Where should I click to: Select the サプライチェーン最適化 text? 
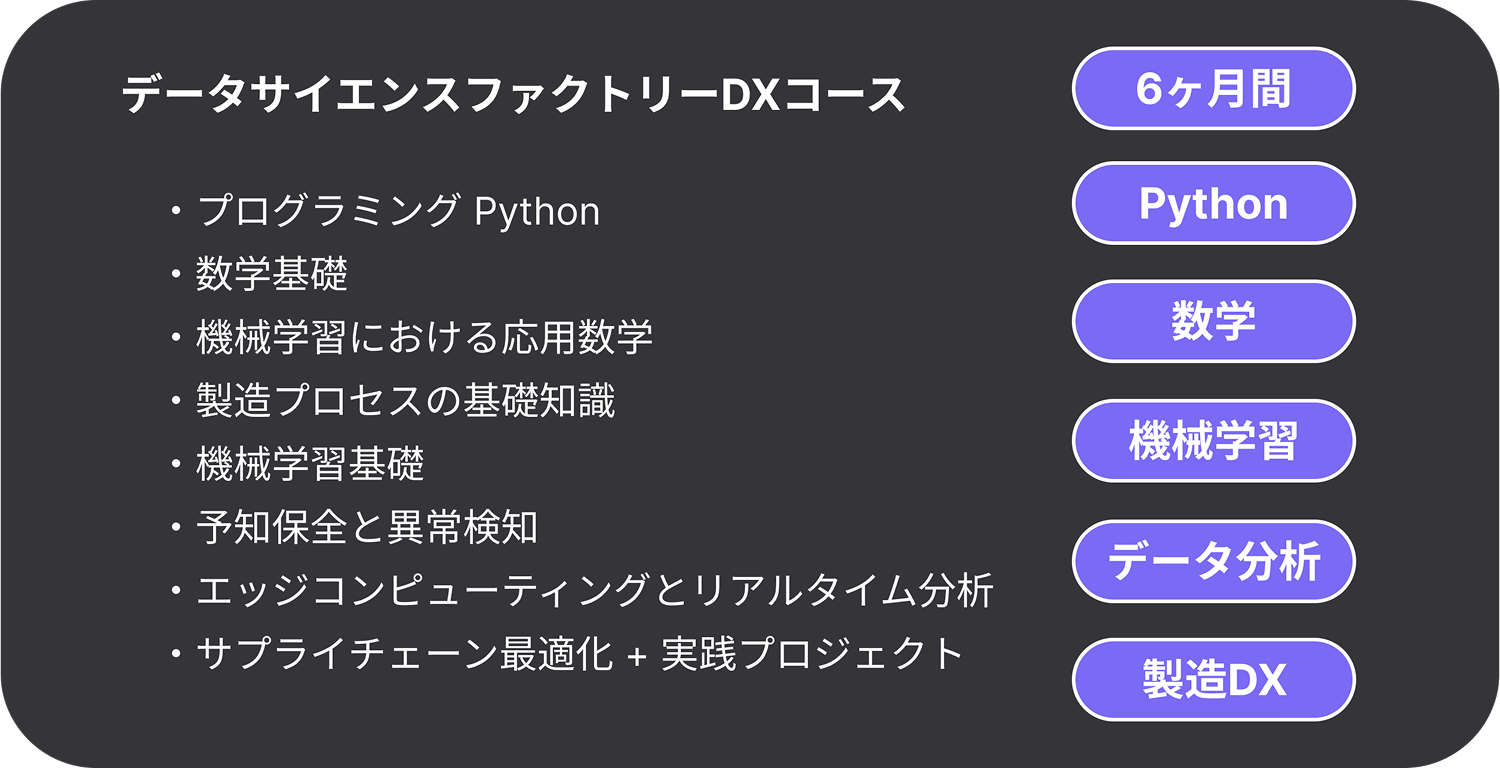404,654
